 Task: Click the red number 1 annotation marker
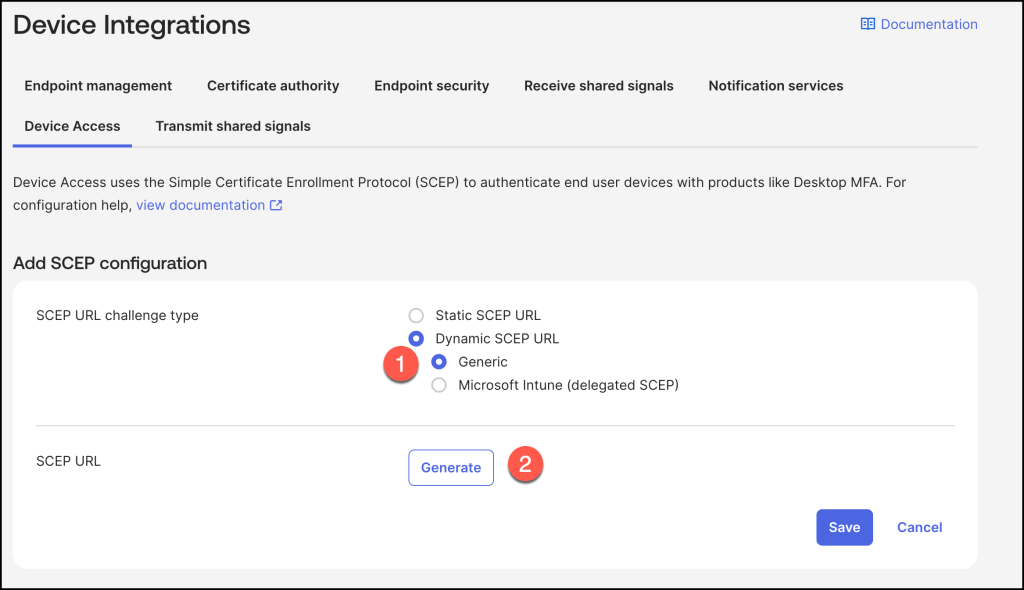[400, 365]
